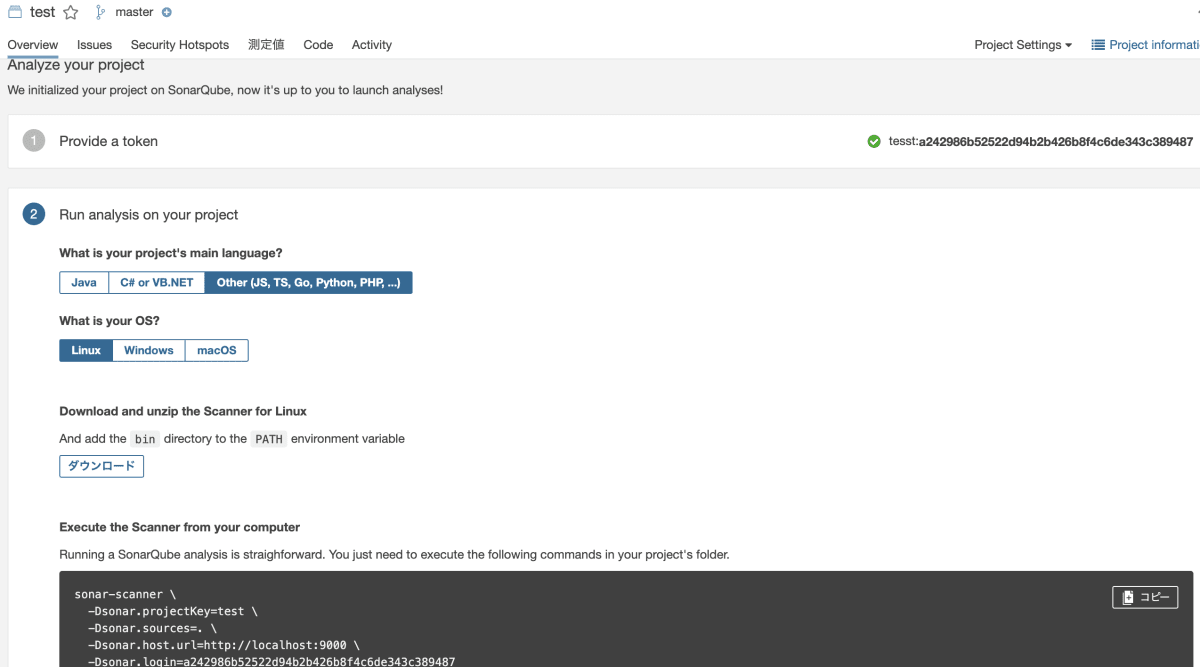Click 'Download and unzip the Scanner for Linux' heading
This screenshot has width=1200, height=667.
[x=183, y=411]
